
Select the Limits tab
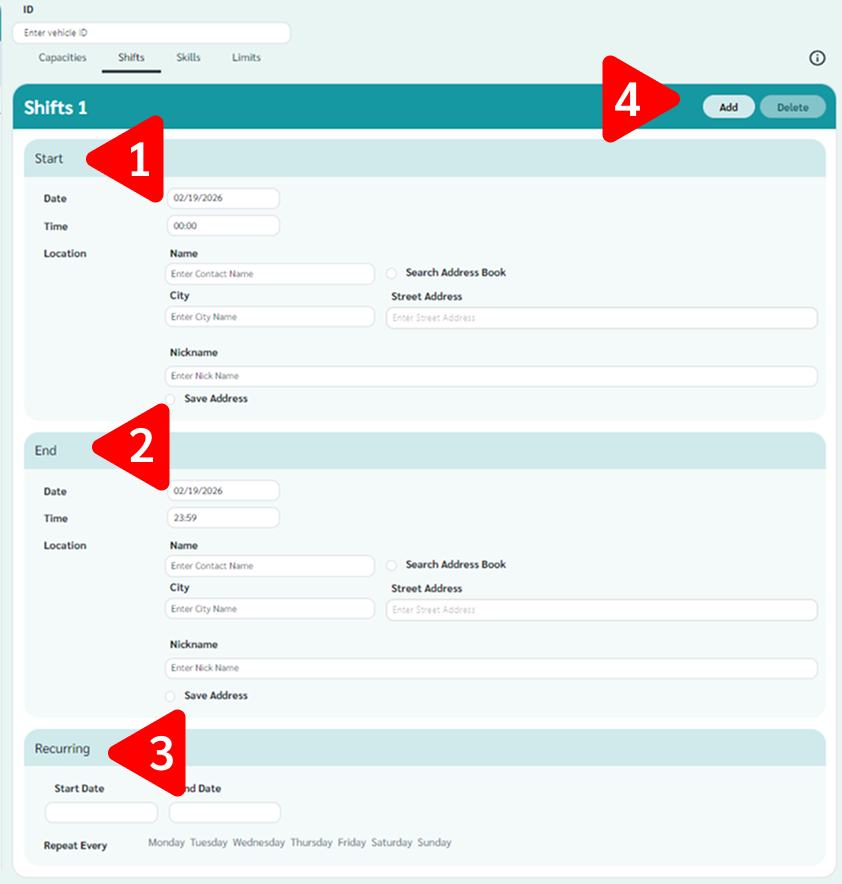pos(246,58)
